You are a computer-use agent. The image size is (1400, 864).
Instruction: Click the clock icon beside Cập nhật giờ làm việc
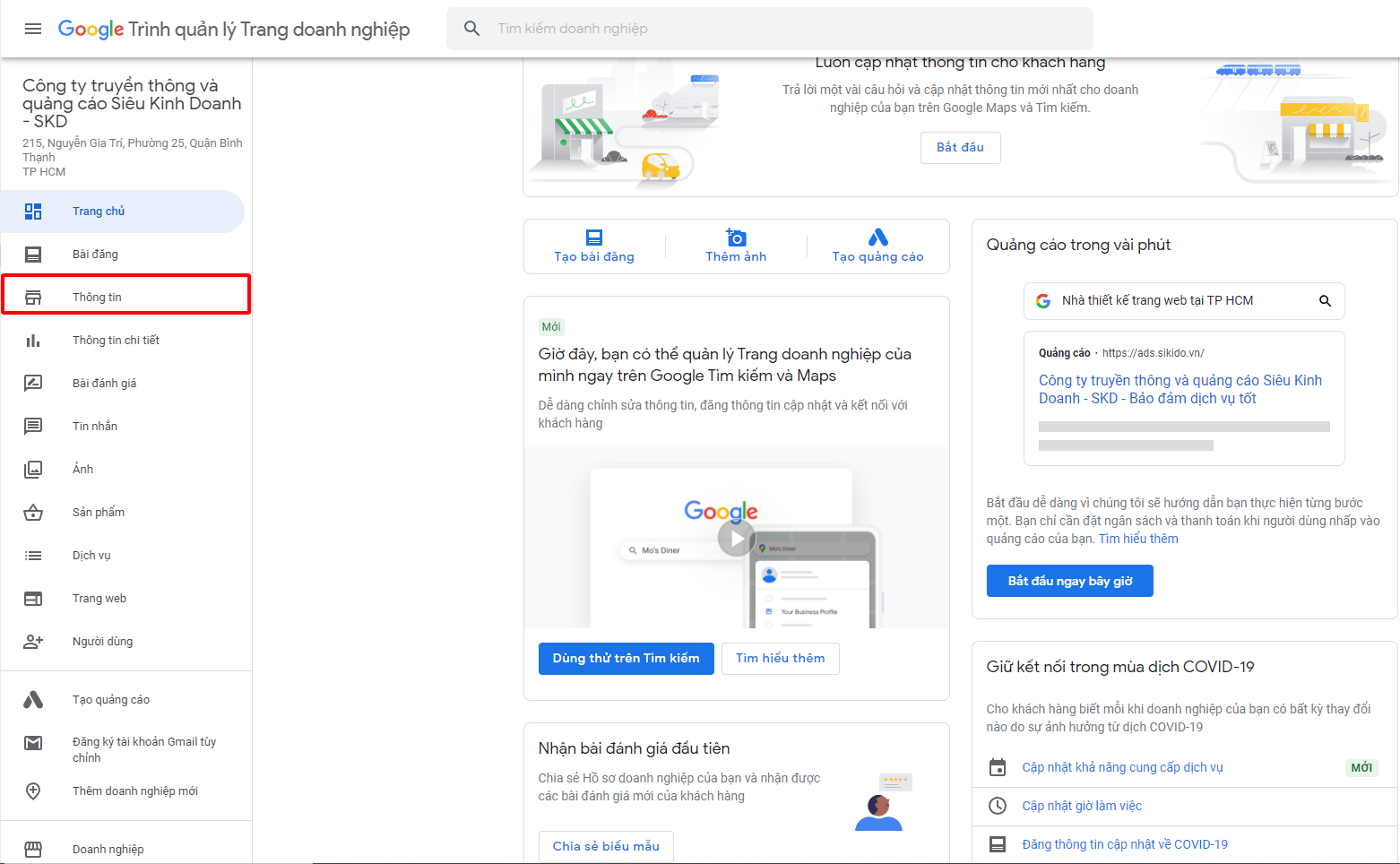tap(998, 806)
